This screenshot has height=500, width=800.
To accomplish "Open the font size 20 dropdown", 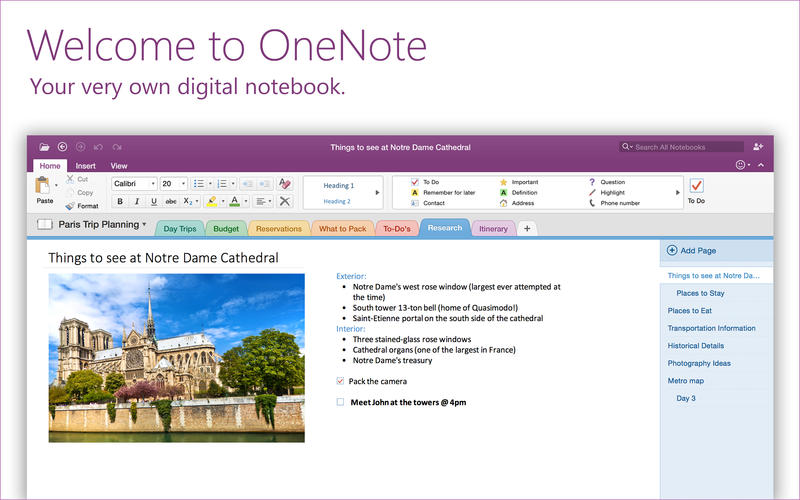I will 183,184.
